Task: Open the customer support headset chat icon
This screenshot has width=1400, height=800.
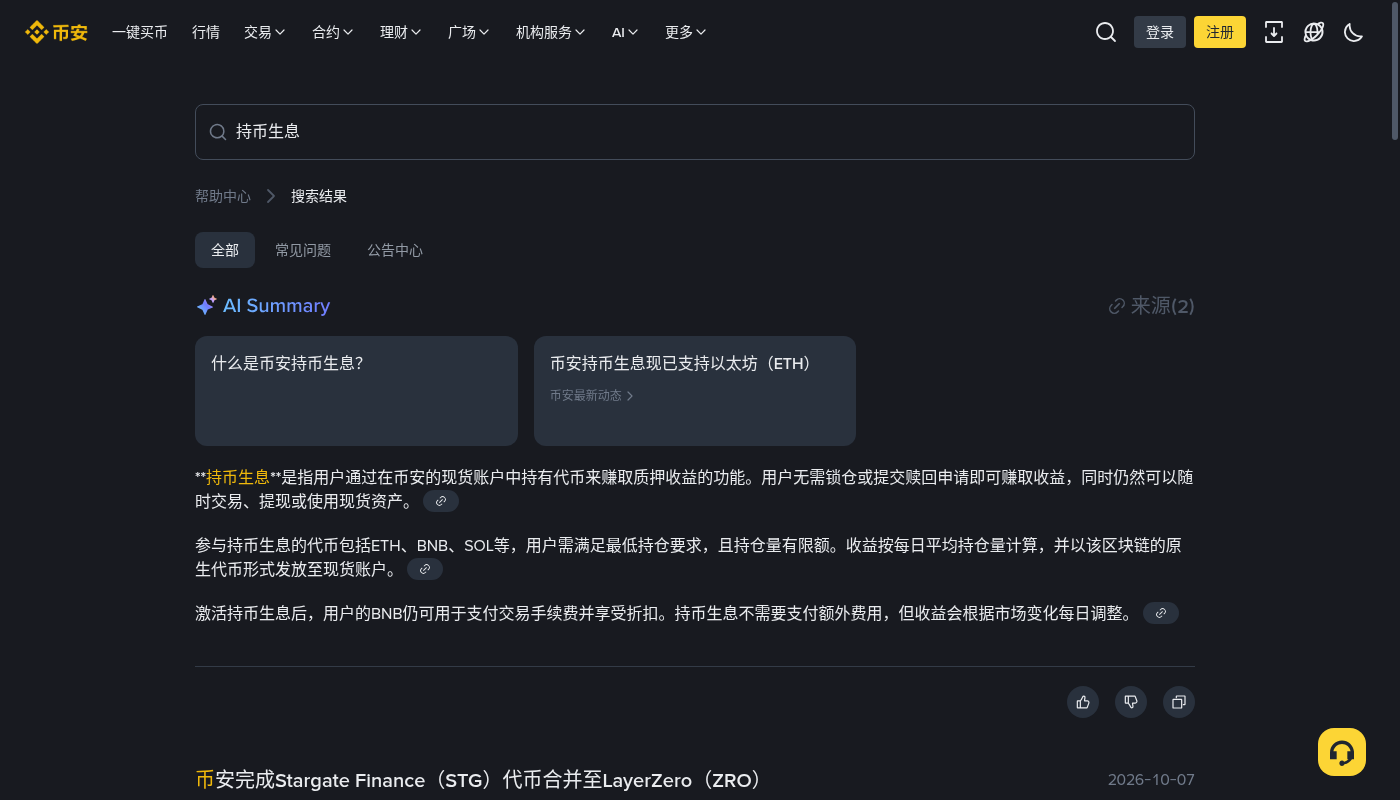Action: [1342, 752]
